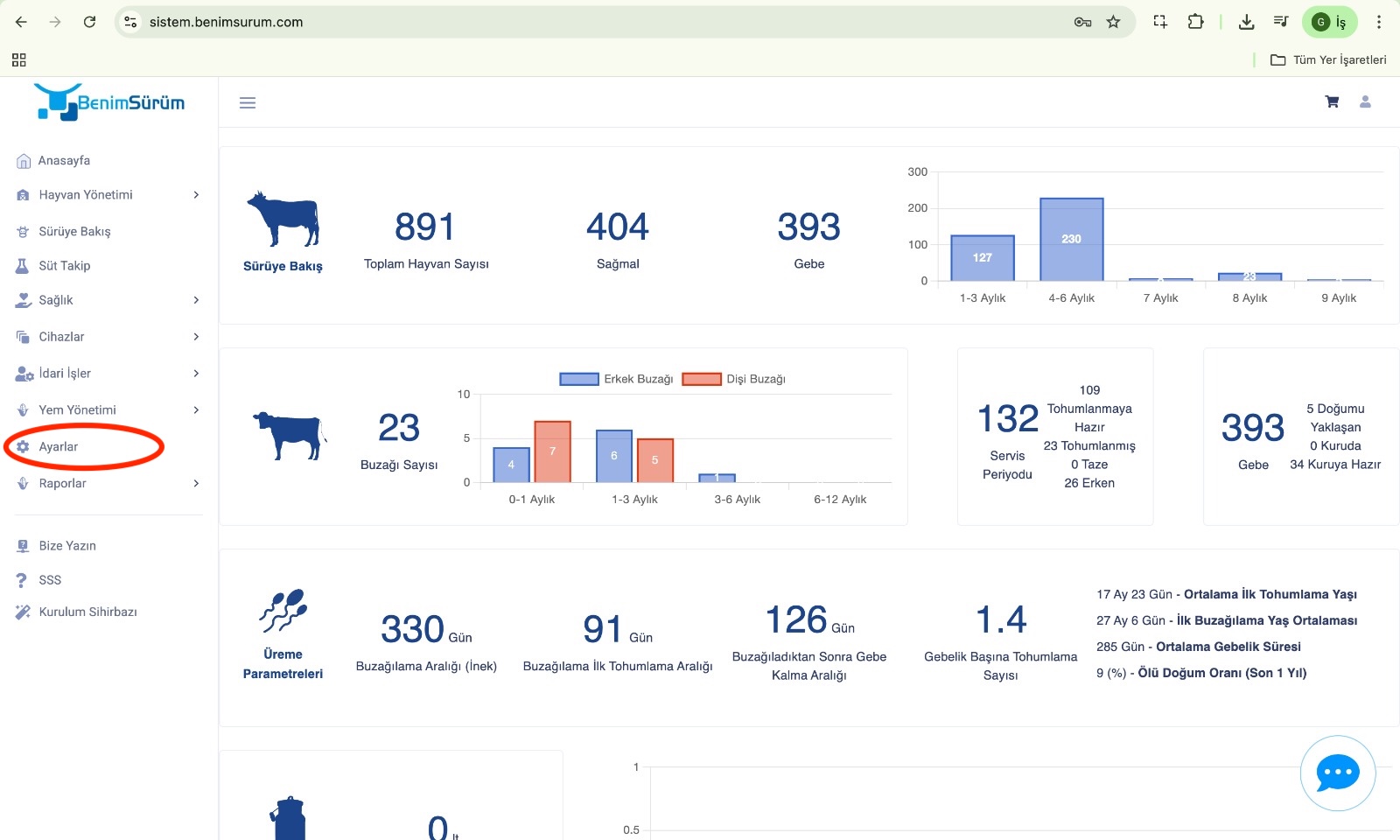1400x840 pixels.
Task: Click the 4-6 Aylık bar valued 230
Action: click(x=1071, y=240)
